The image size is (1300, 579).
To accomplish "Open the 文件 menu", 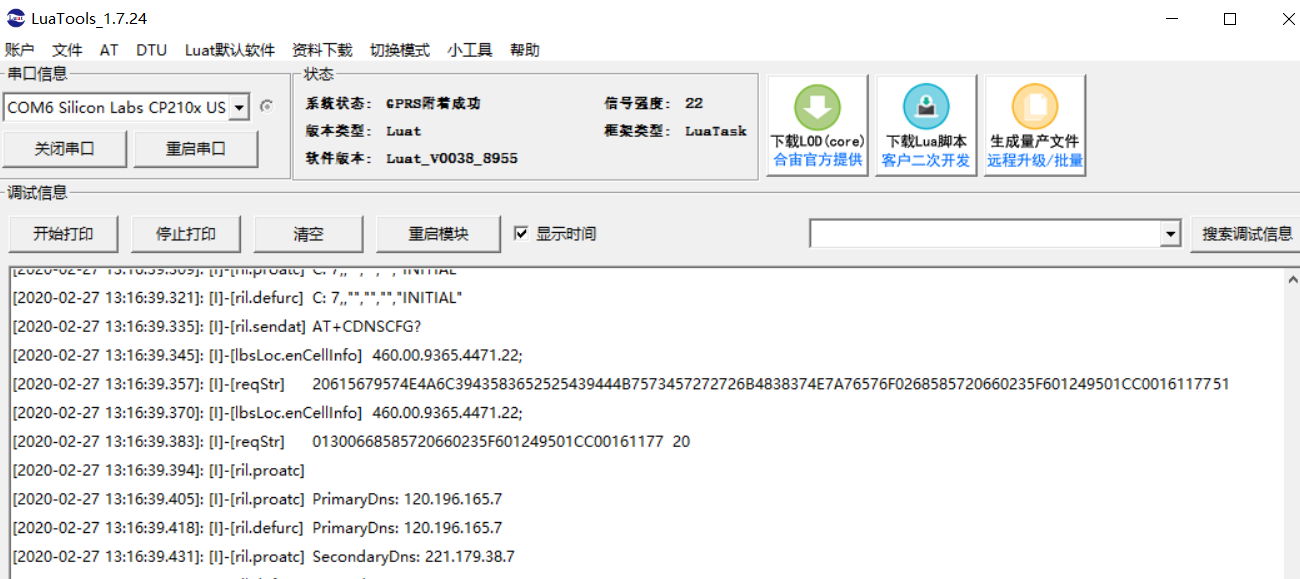I will (67, 50).
